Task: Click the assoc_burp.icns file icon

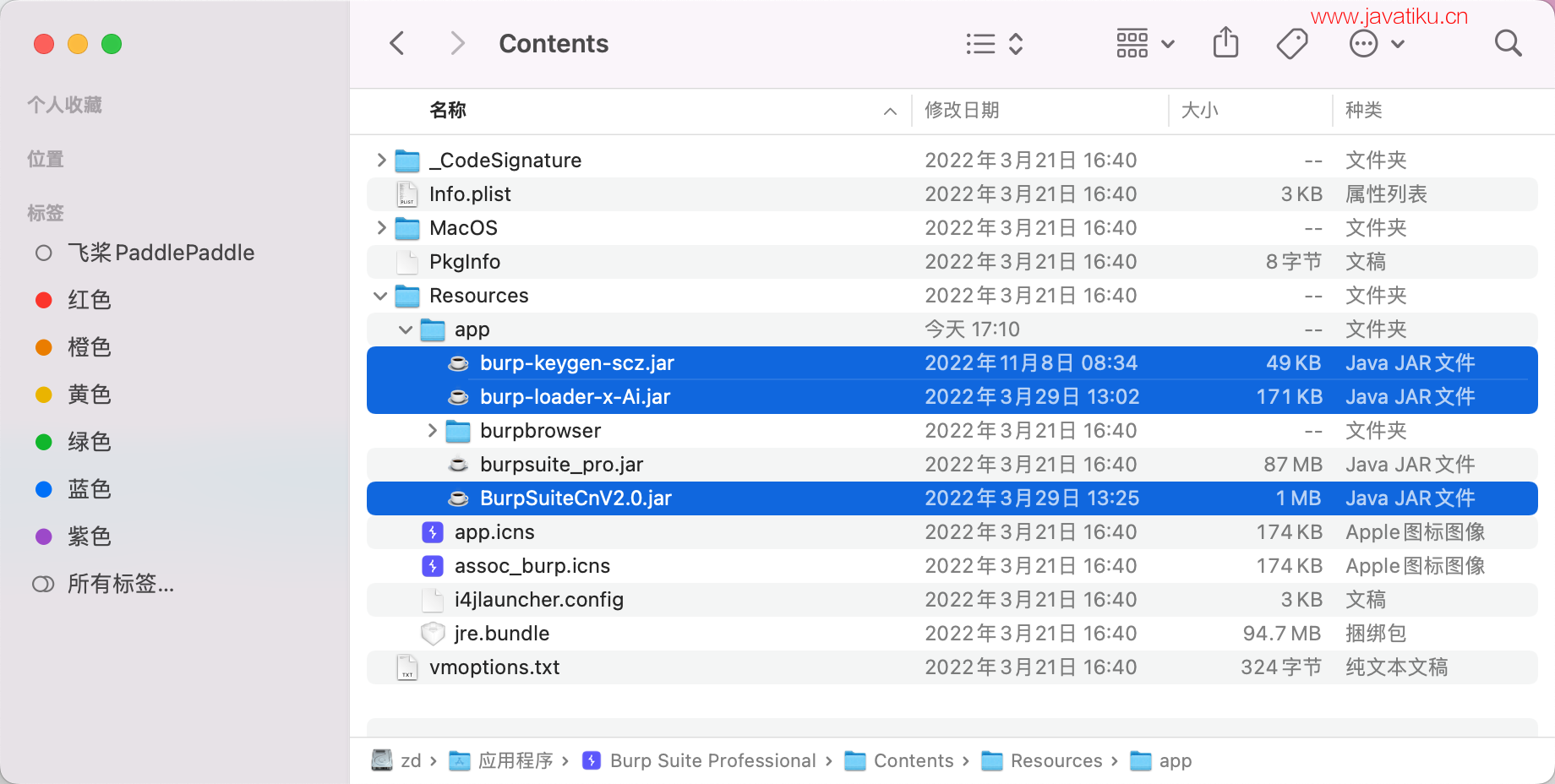Action: point(433,566)
